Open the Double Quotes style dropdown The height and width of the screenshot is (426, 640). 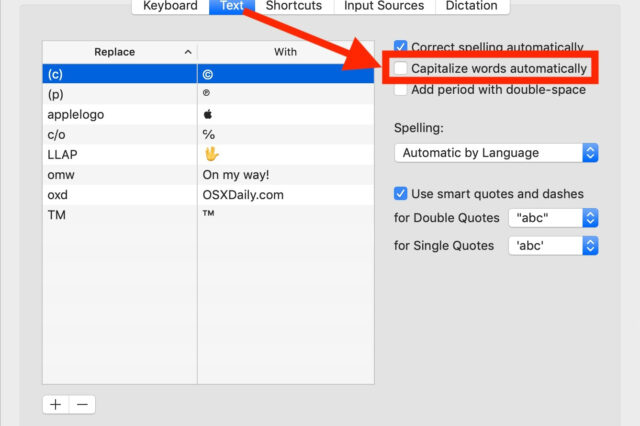pyautogui.click(x=553, y=218)
